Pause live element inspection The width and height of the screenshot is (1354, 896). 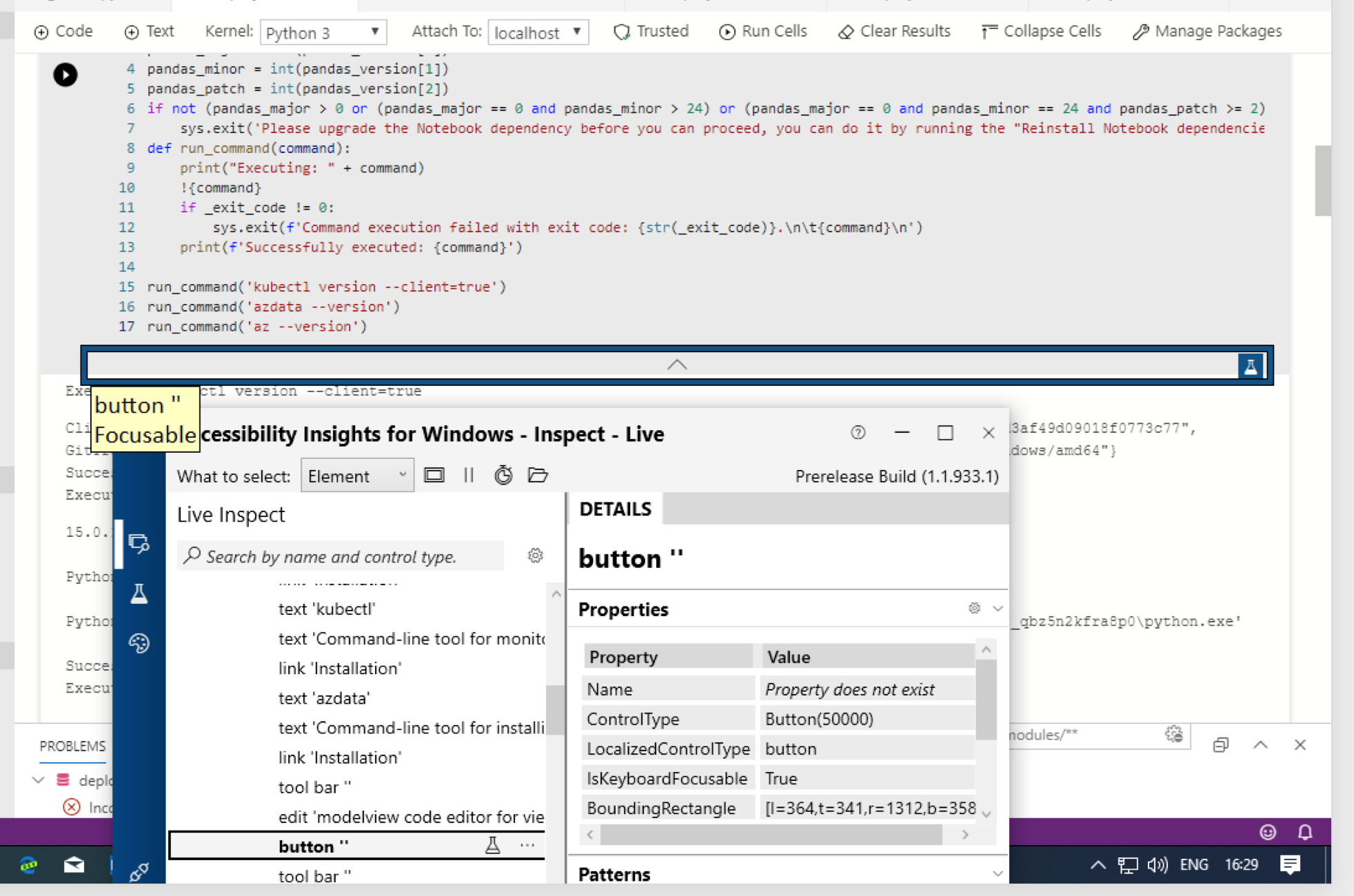point(469,475)
